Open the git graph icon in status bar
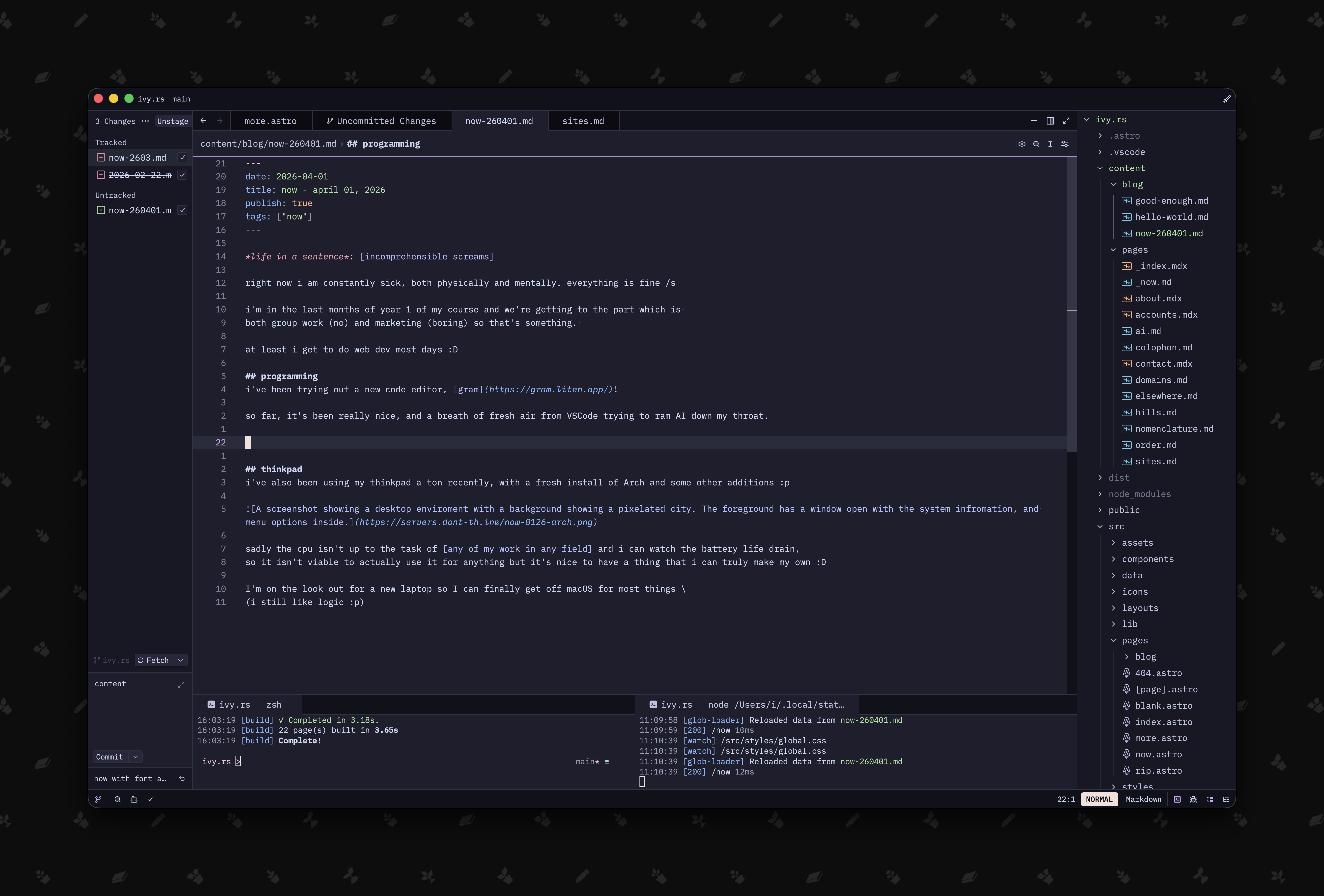 pos(97,799)
